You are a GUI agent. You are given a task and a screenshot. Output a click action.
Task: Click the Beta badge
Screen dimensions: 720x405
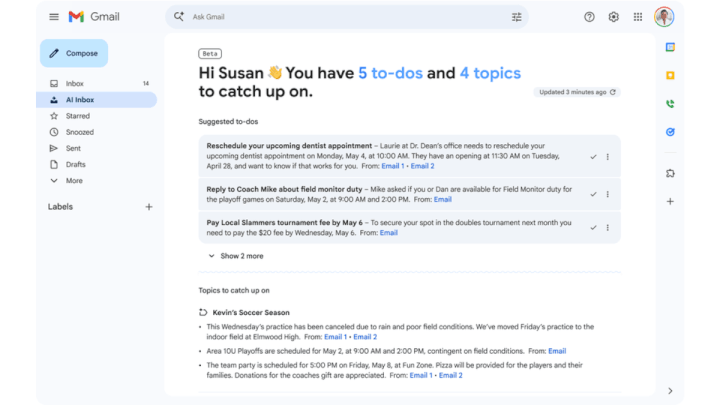pyautogui.click(x=210, y=54)
